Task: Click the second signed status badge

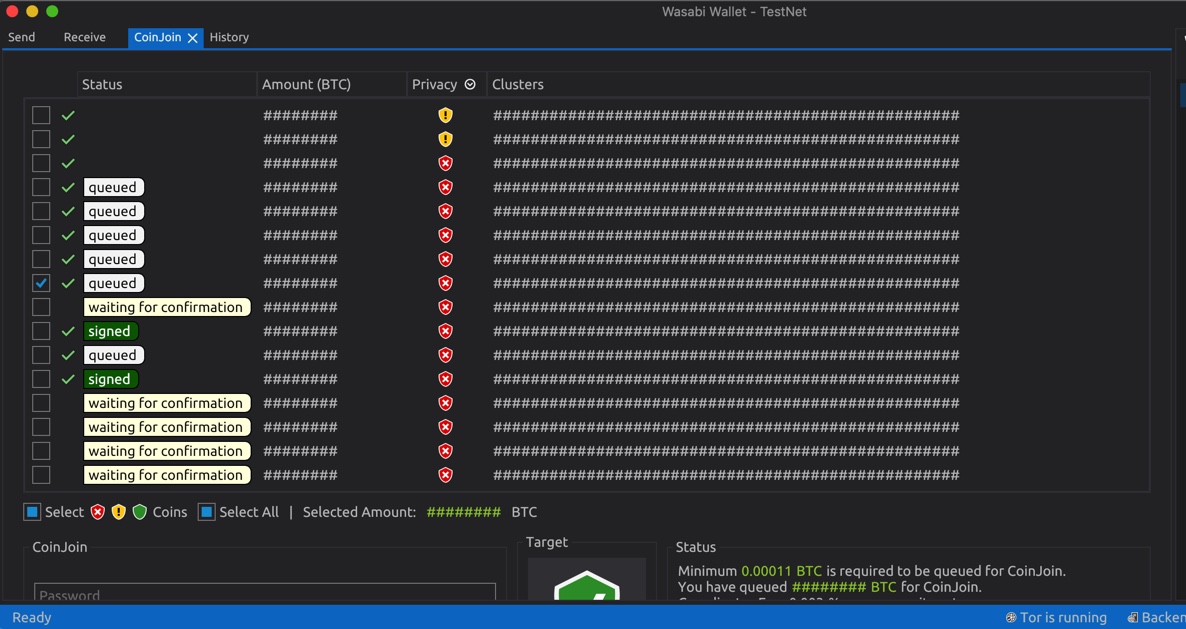Action: tap(110, 379)
